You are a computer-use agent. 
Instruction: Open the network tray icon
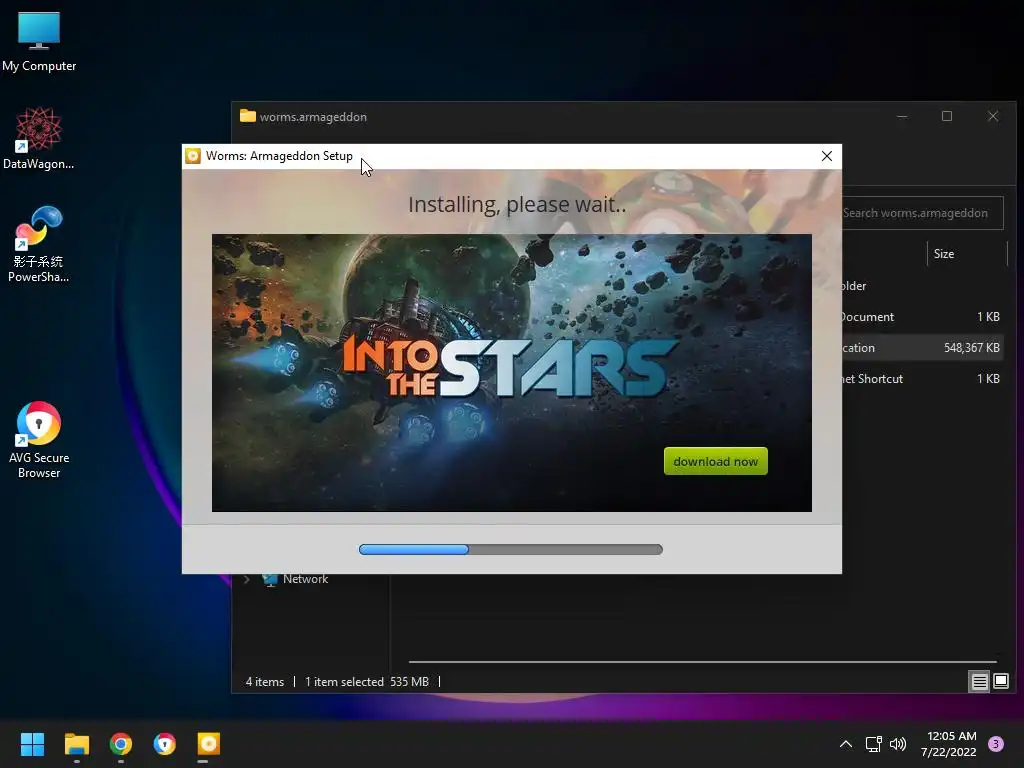pyautogui.click(x=873, y=744)
